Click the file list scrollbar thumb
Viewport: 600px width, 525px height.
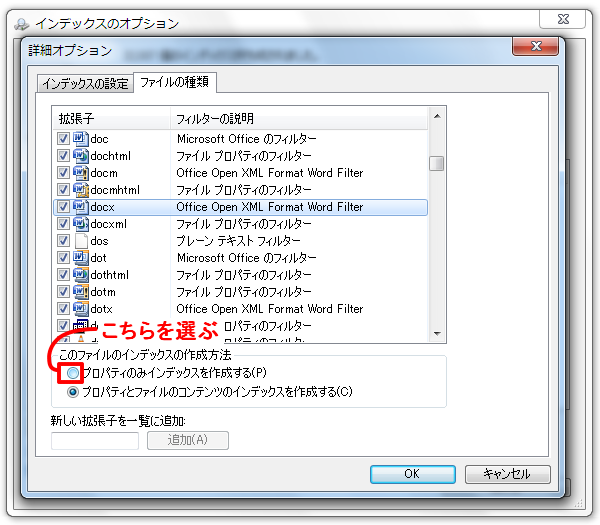coord(437,163)
